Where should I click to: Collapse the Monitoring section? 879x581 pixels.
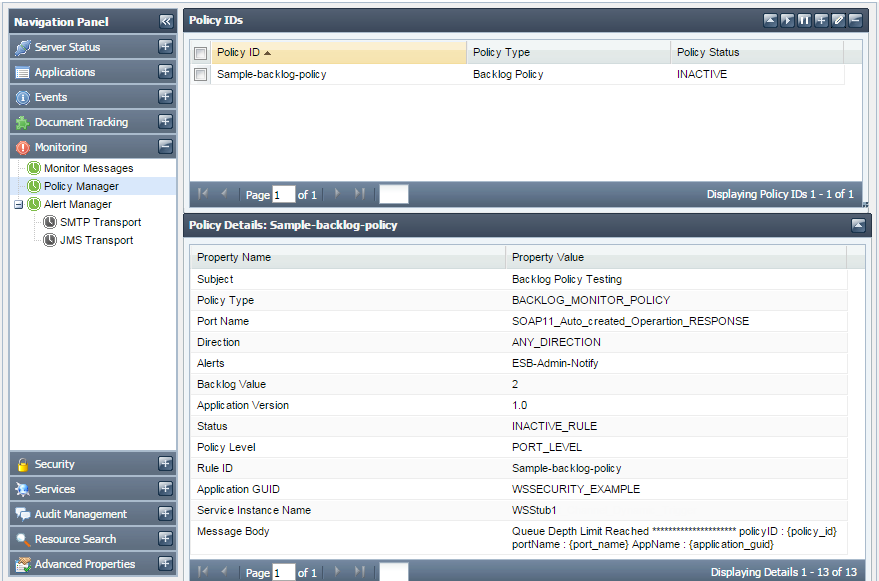(x=165, y=147)
